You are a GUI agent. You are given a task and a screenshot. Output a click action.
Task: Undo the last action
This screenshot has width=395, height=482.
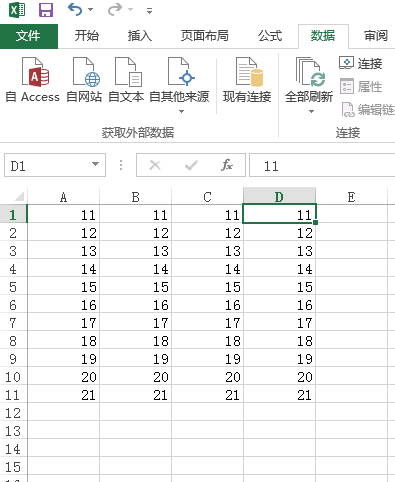(x=75, y=9)
